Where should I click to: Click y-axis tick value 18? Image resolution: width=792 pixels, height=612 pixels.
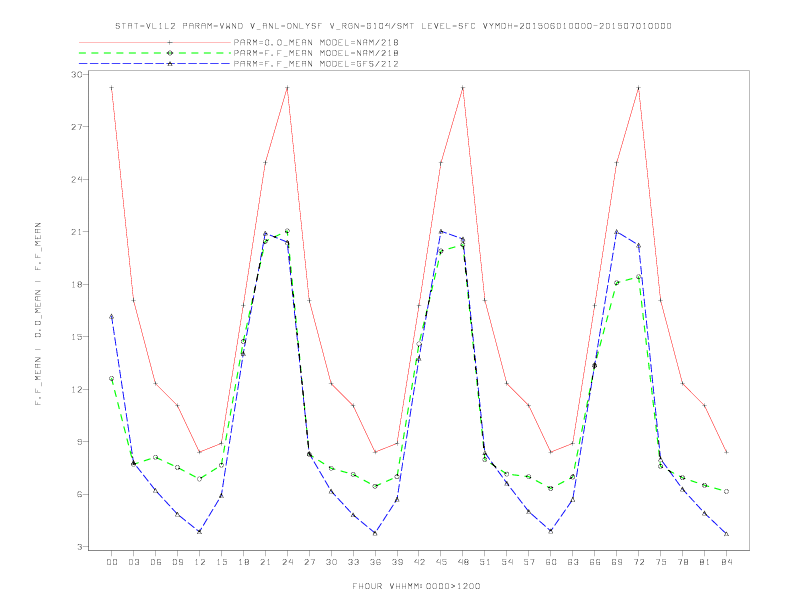77,284
